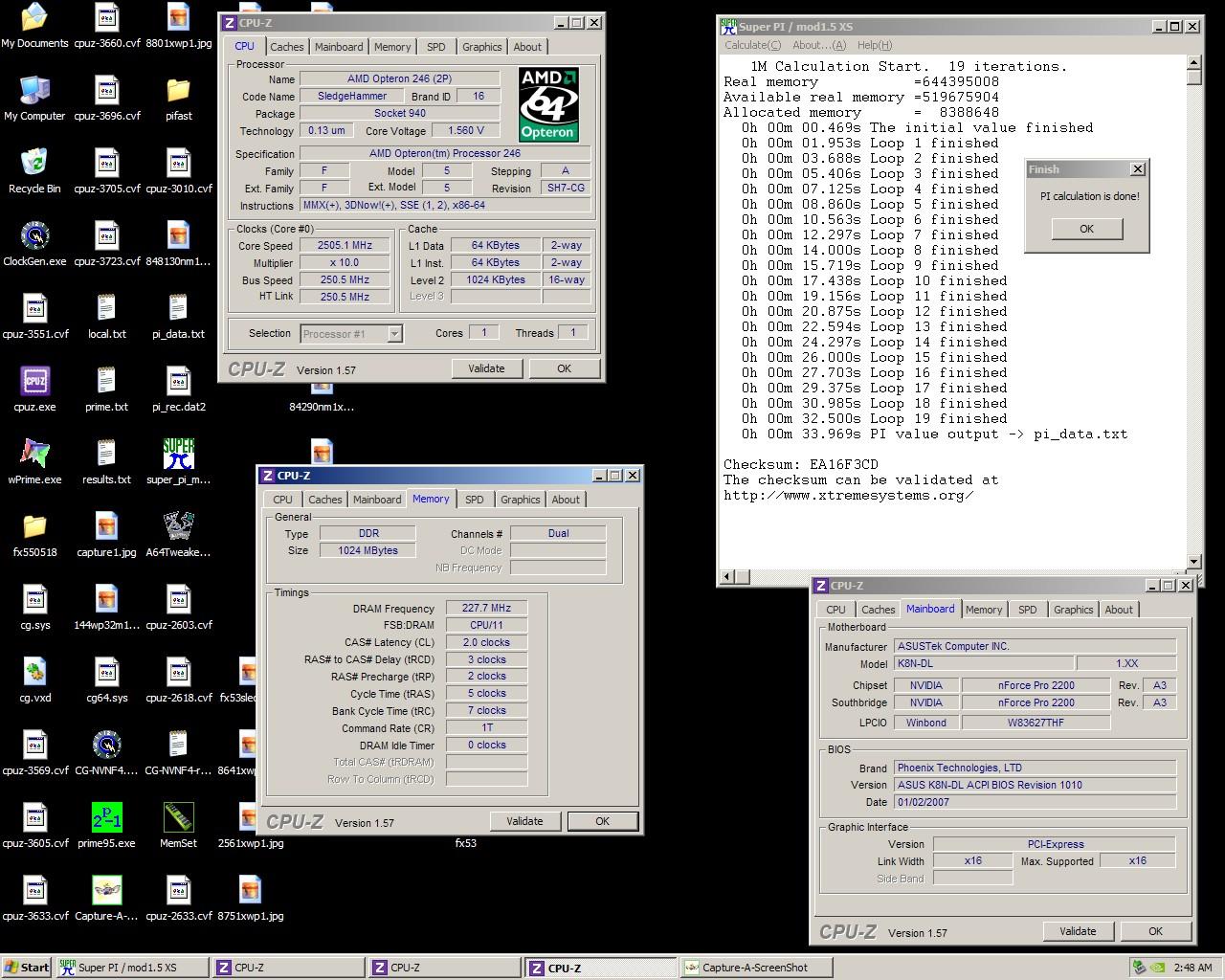Click the Core Speed 2505.1 MHz field
This screenshot has height=980, width=1225.
point(344,246)
